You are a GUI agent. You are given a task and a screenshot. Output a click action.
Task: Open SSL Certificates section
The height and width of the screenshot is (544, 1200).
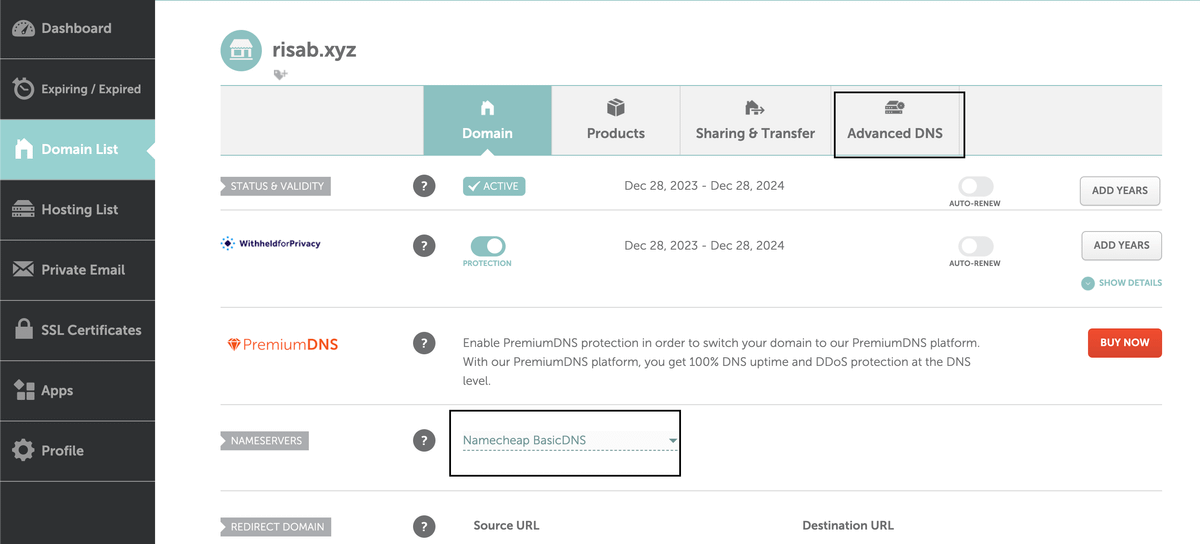pos(77,330)
